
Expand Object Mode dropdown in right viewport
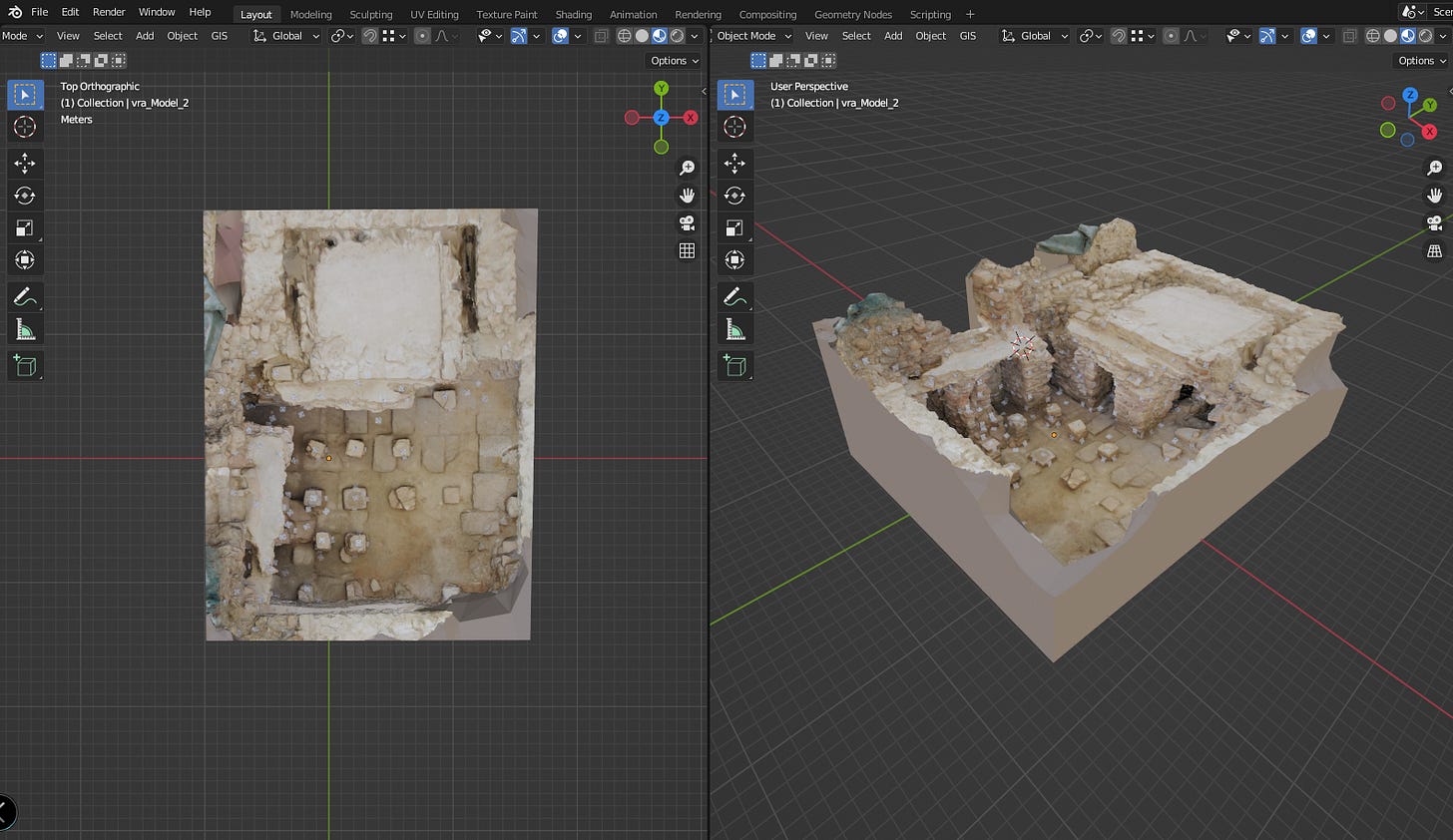(x=753, y=36)
